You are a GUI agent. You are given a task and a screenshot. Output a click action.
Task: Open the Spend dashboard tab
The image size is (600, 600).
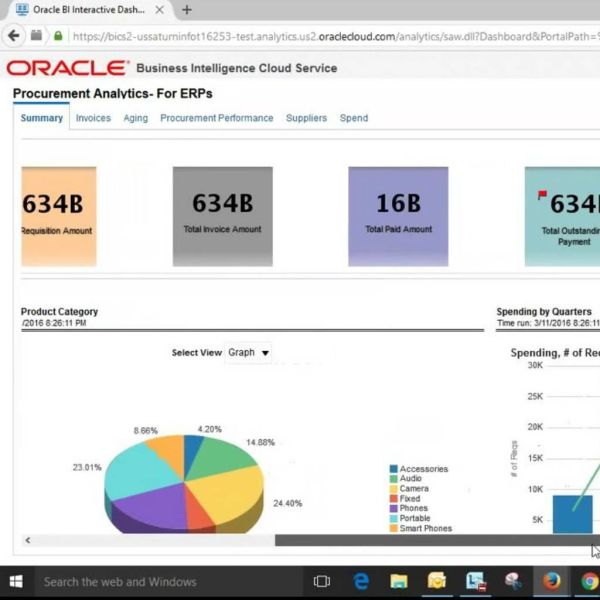tap(354, 118)
